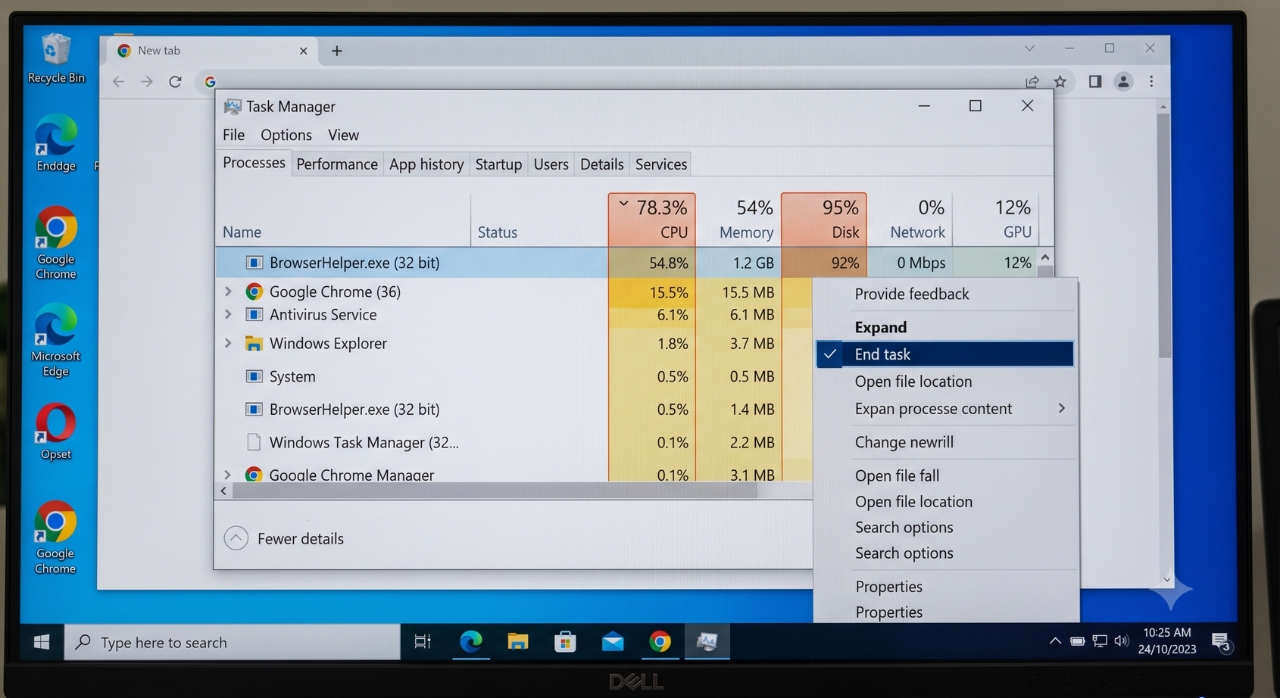The height and width of the screenshot is (698, 1280).
Task: Switch to the Services tab
Action: click(x=661, y=164)
